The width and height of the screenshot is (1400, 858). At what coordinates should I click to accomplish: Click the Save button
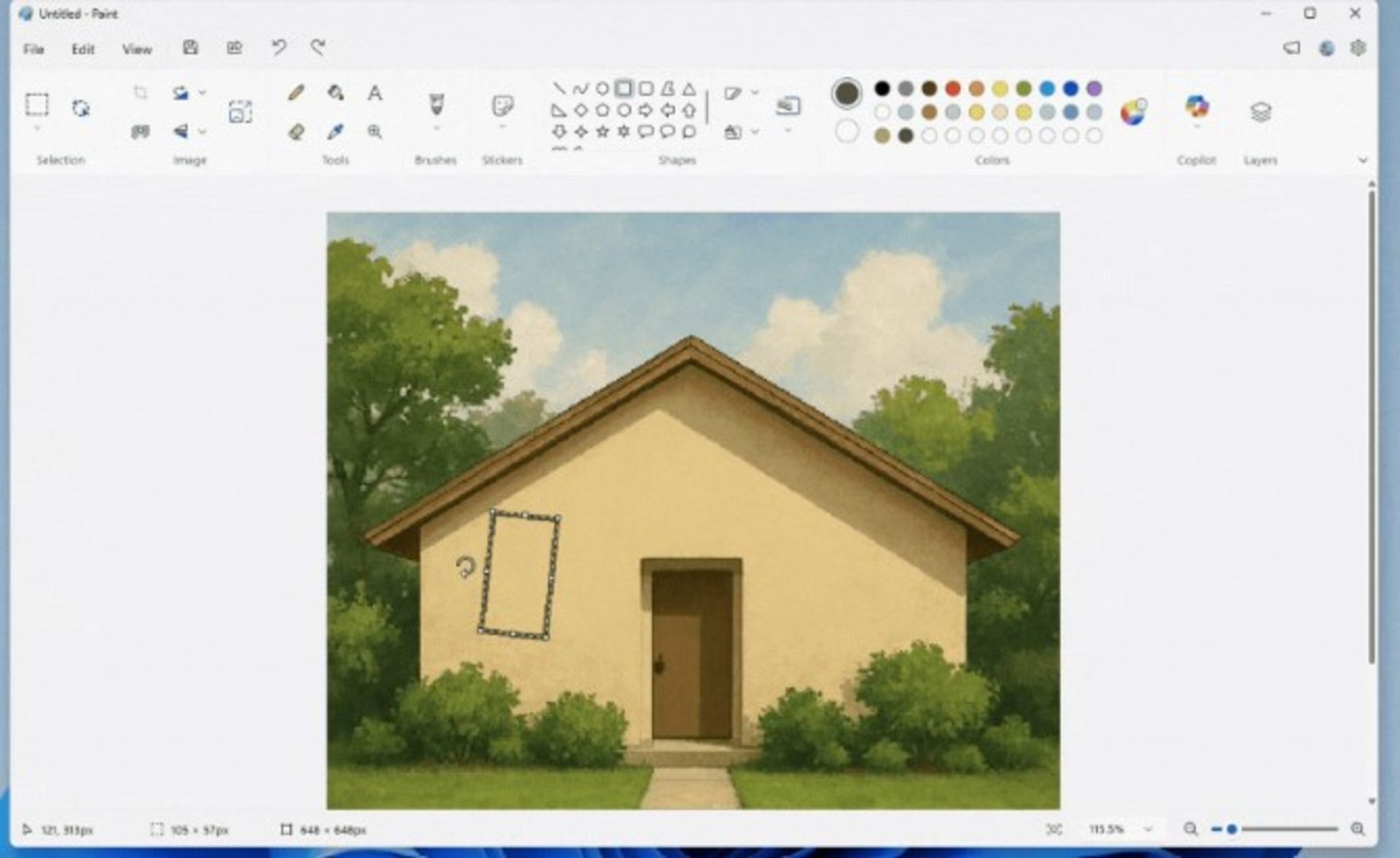coord(190,47)
